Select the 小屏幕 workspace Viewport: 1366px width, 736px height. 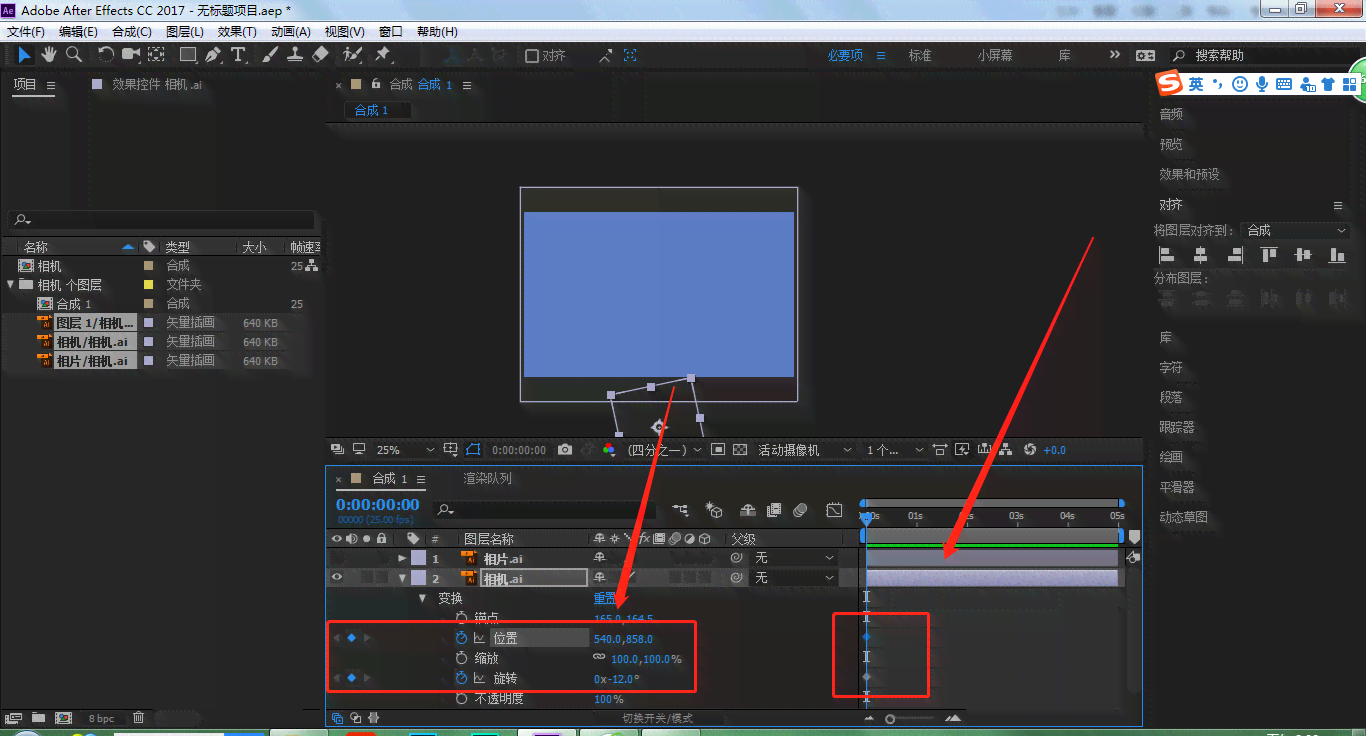[x=995, y=56]
